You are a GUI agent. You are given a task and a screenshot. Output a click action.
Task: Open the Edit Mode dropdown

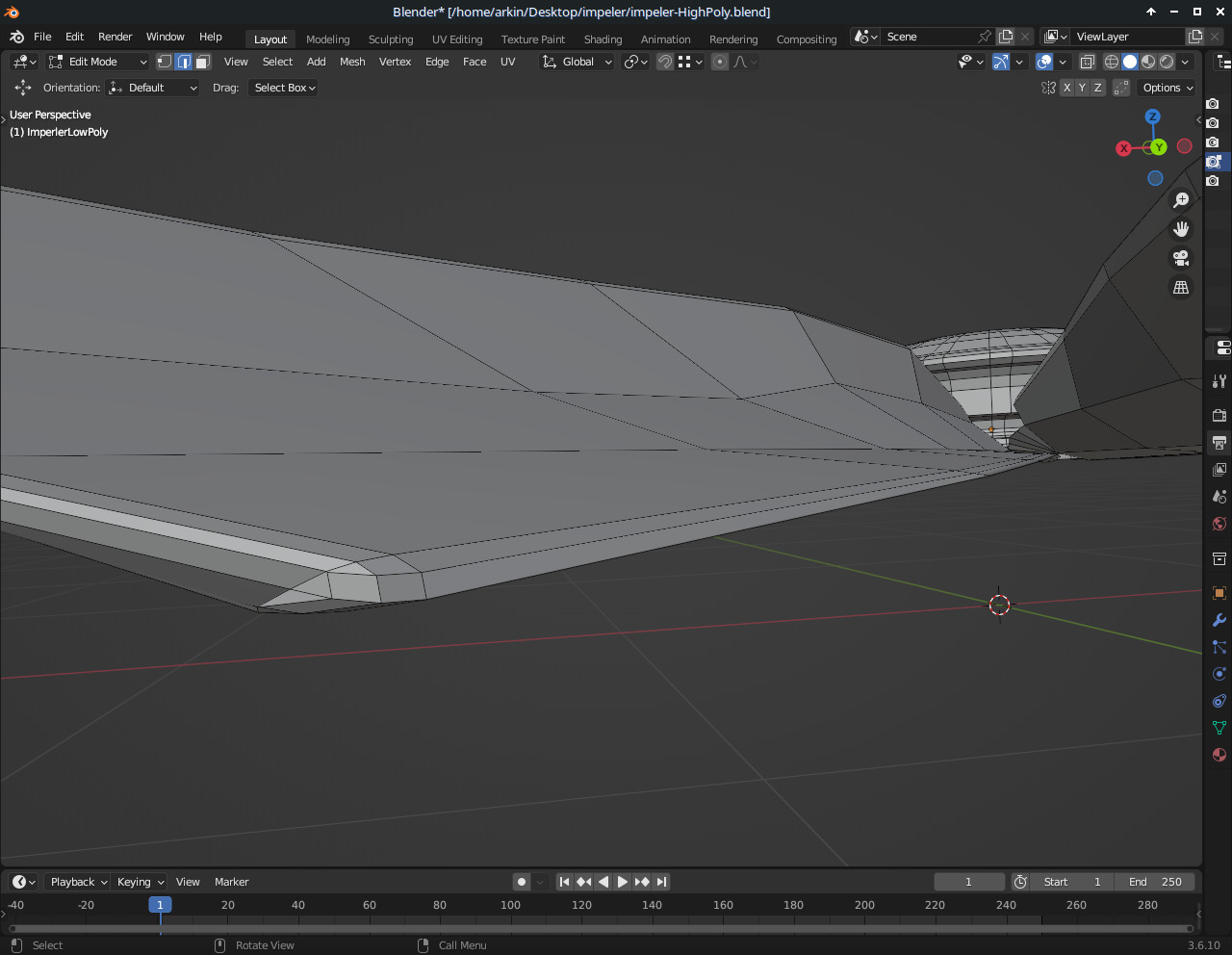pos(97,62)
